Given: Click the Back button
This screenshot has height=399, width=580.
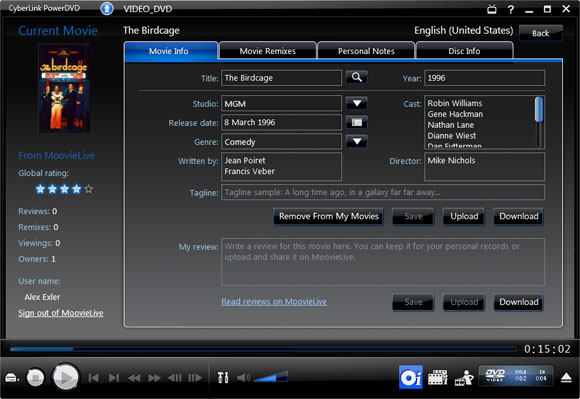Looking at the screenshot, I should (x=541, y=33).
